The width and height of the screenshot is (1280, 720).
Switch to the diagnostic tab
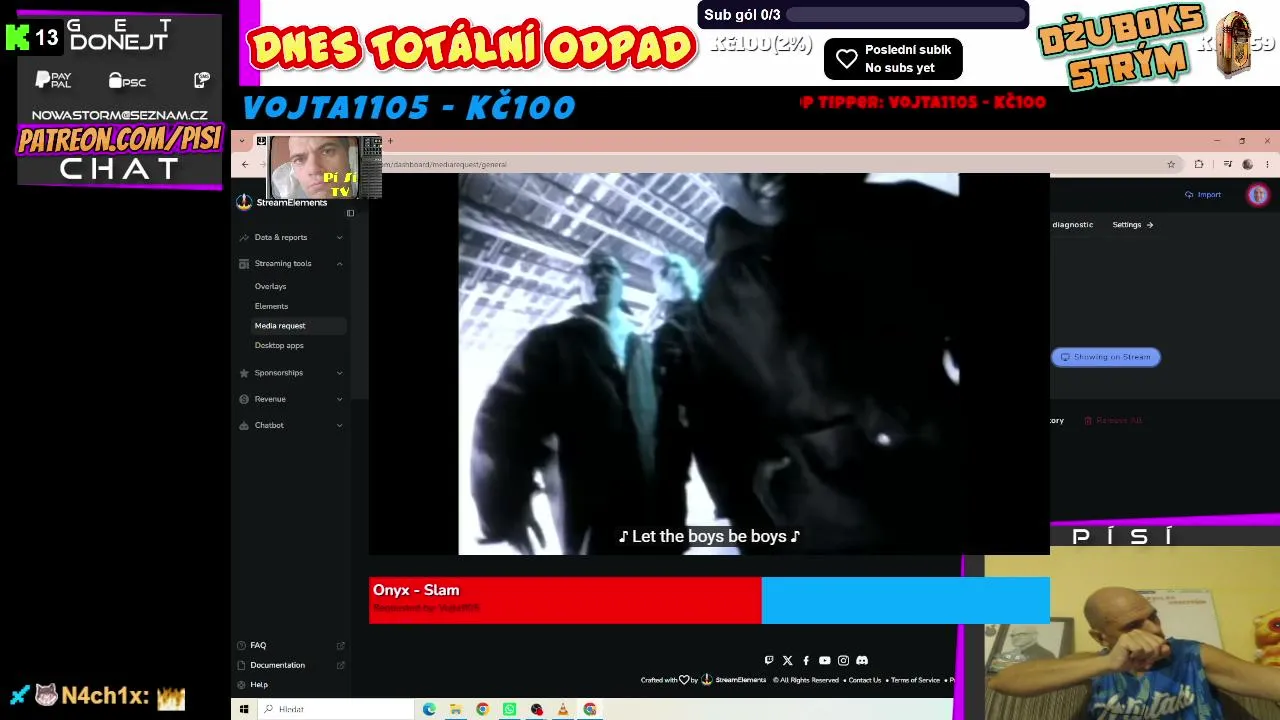tap(1072, 225)
